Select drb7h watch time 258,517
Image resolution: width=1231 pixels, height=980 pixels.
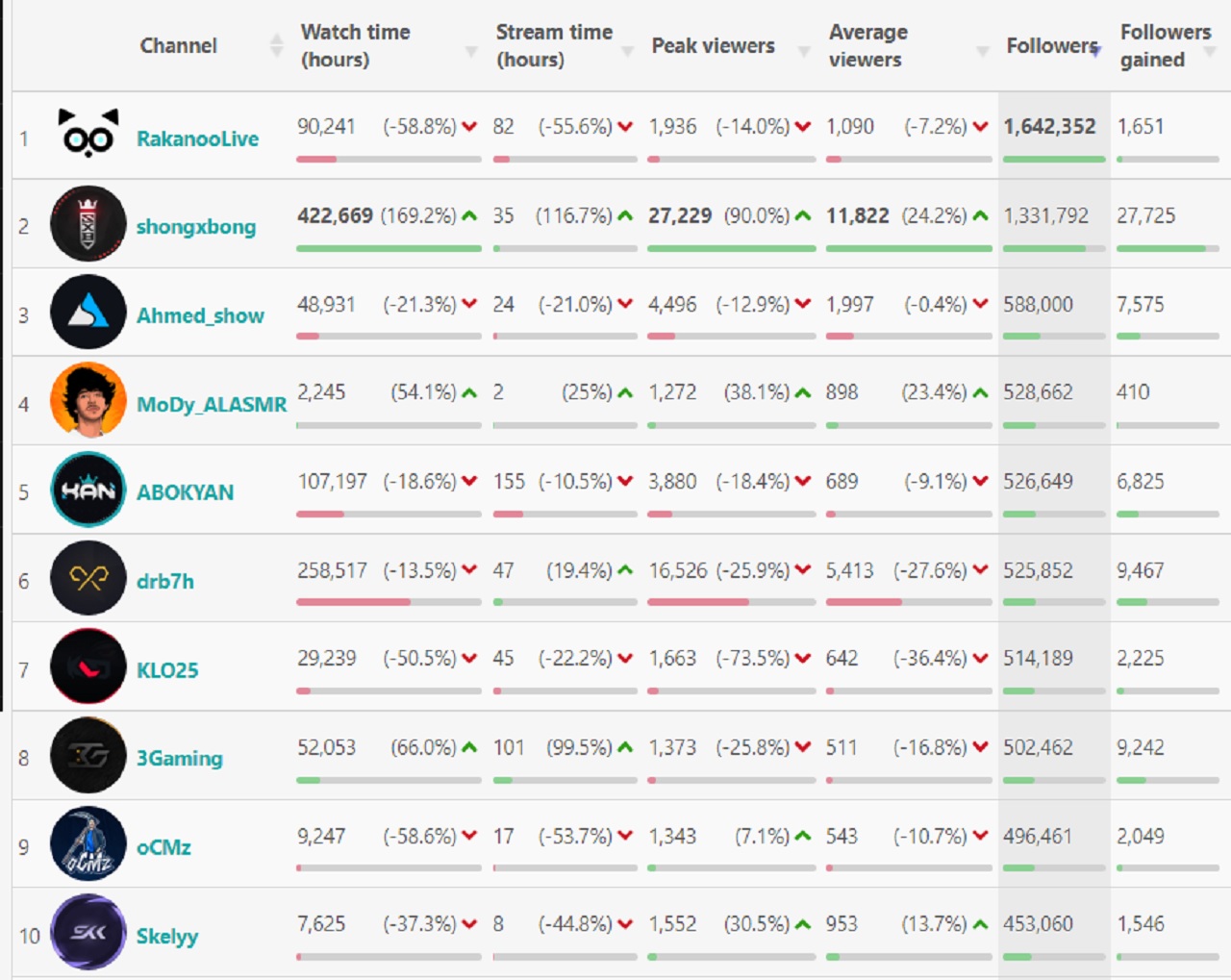pyautogui.click(x=332, y=570)
